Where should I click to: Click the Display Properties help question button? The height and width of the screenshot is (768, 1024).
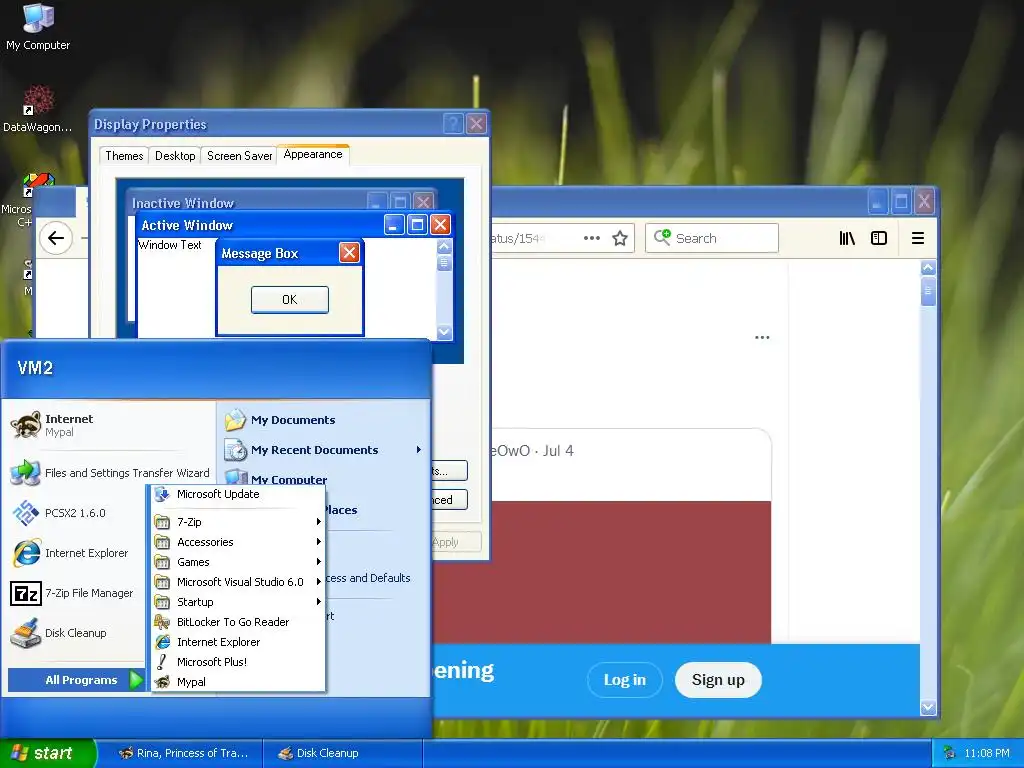click(453, 123)
